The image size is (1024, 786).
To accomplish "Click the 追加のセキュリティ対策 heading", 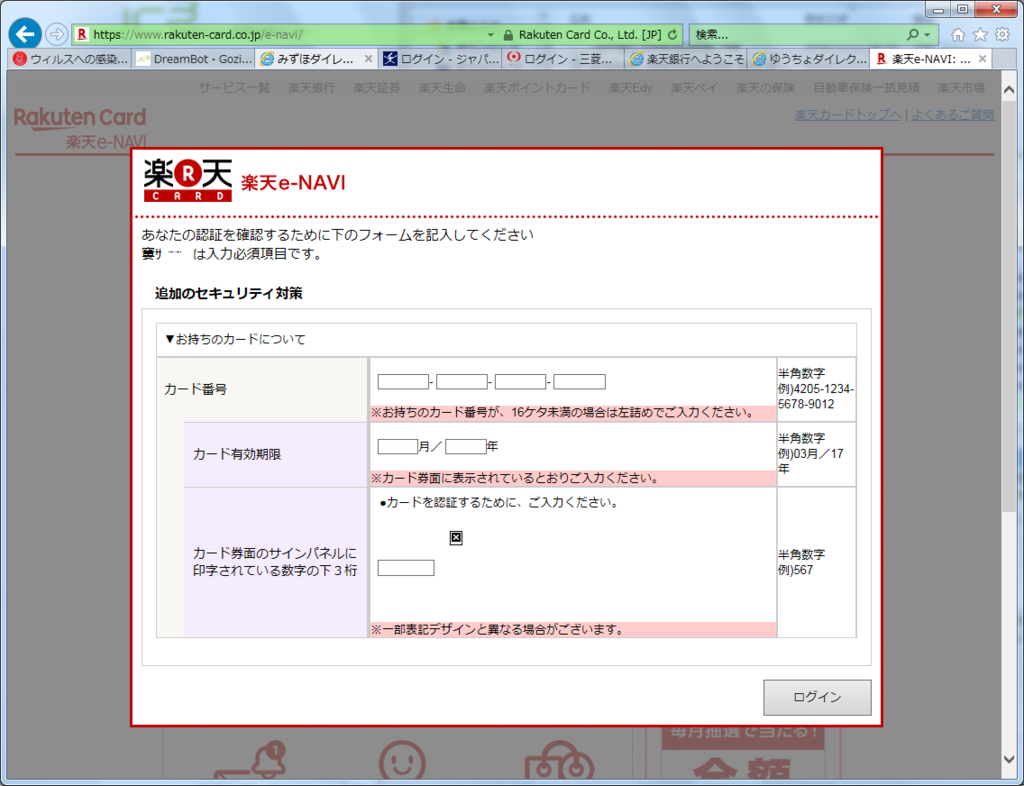I will click(228, 293).
